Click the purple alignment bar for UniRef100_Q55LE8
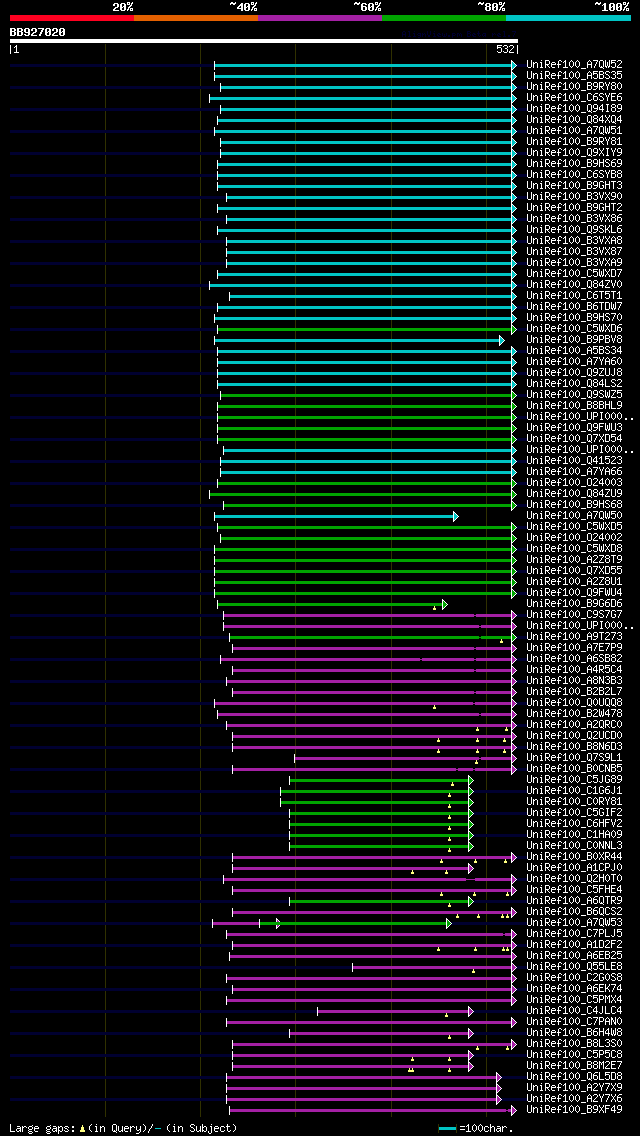The width and height of the screenshot is (640, 1136). pos(434,967)
